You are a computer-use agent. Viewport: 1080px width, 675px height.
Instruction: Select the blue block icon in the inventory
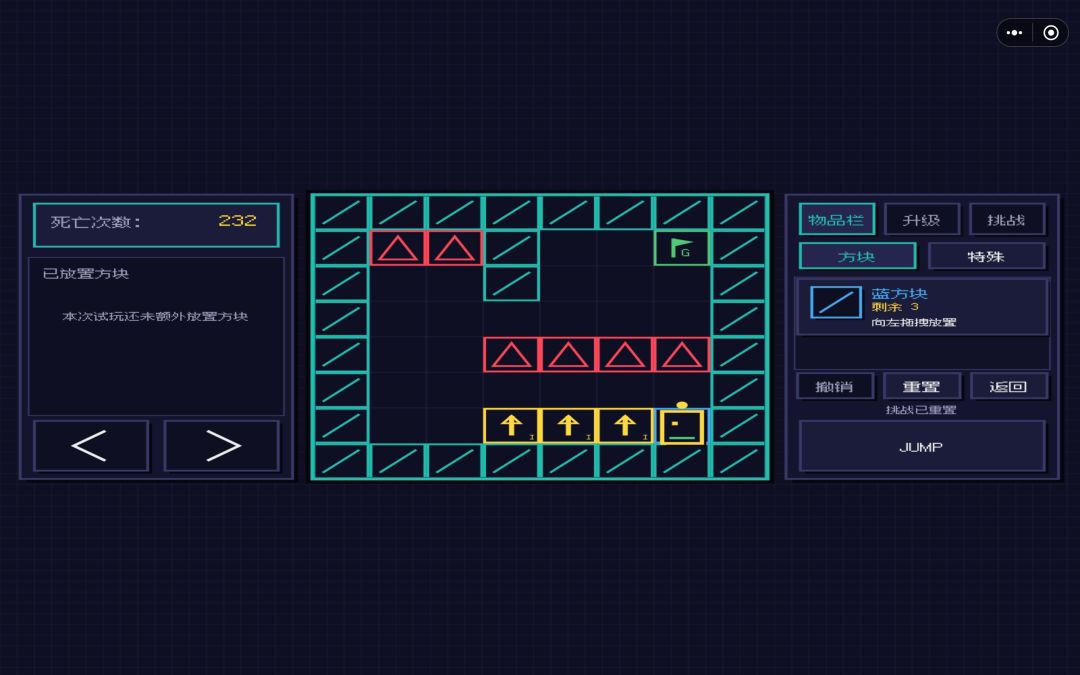tap(835, 302)
